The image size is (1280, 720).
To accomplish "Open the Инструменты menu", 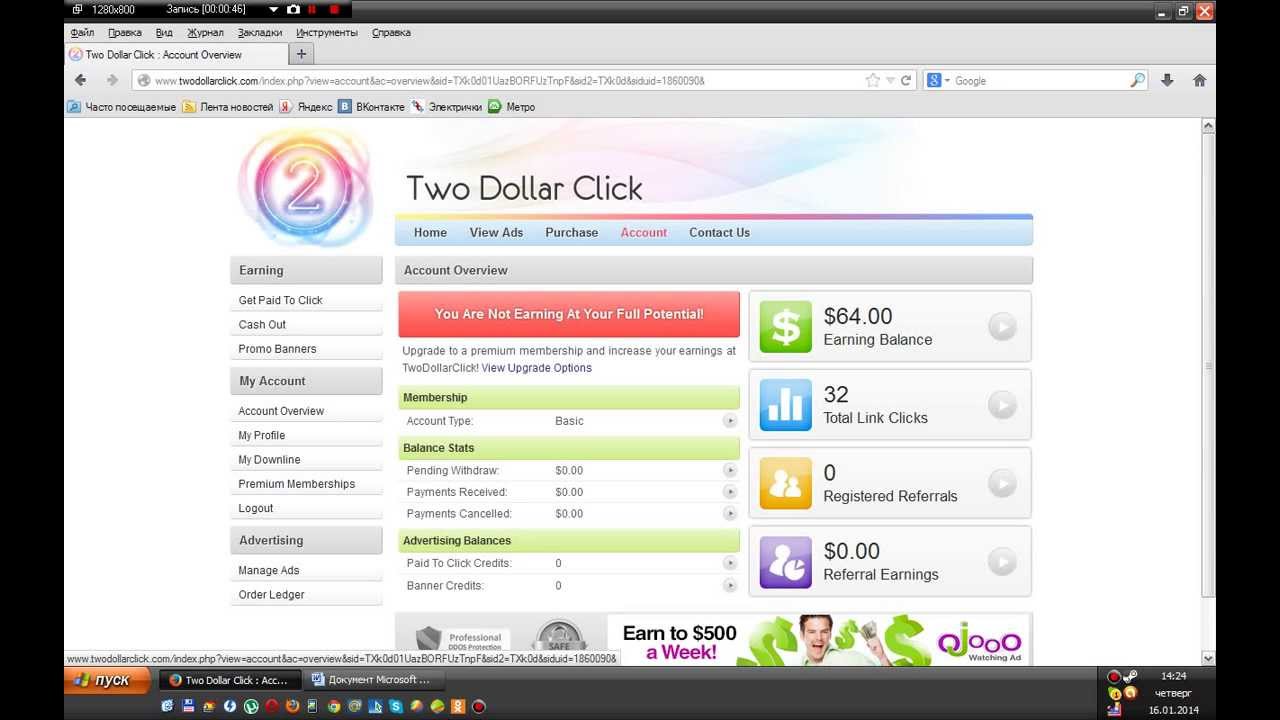I will [327, 32].
